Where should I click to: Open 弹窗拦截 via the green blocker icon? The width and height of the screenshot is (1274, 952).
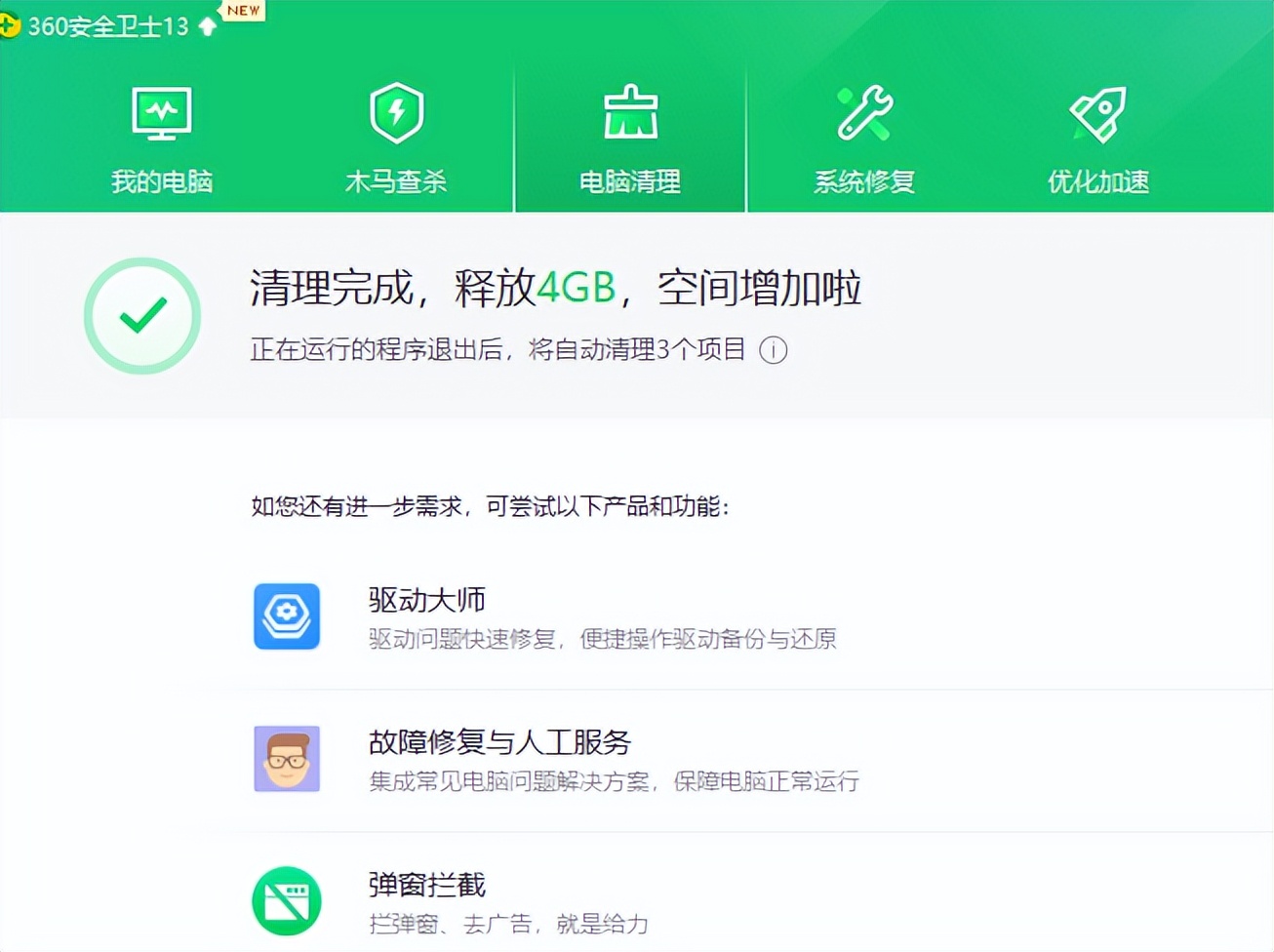pos(286,899)
